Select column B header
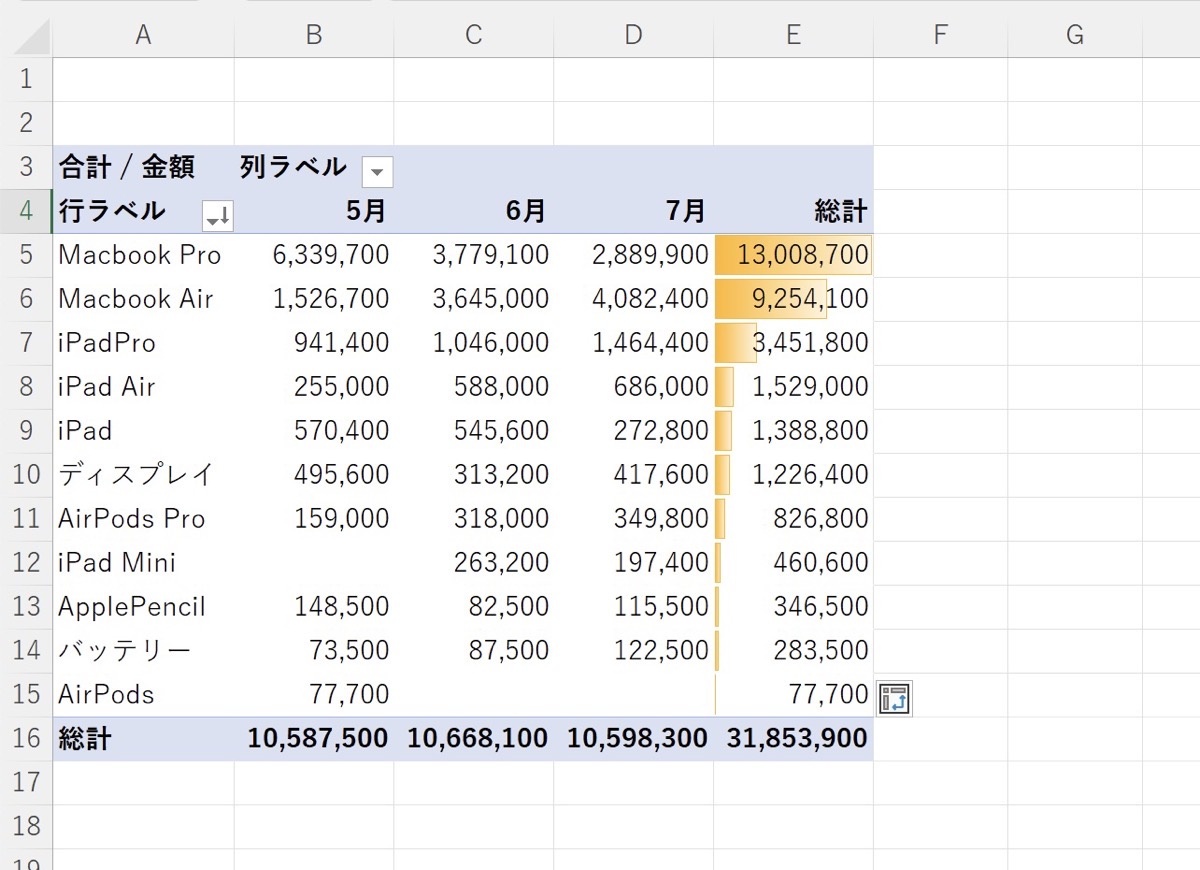This screenshot has height=870, width=1200. [314, 35]
